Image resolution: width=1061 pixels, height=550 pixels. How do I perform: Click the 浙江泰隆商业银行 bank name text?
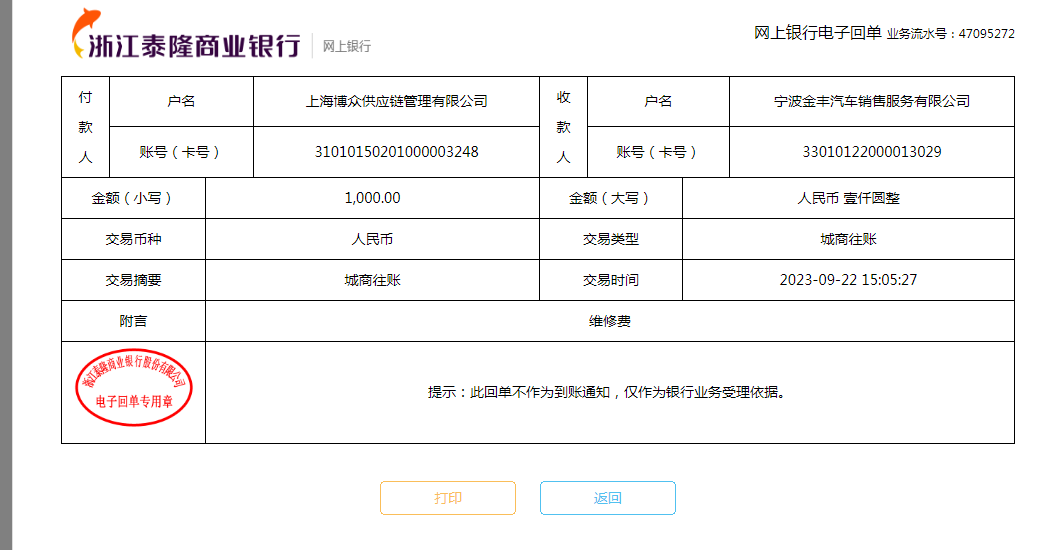[195, 46]
